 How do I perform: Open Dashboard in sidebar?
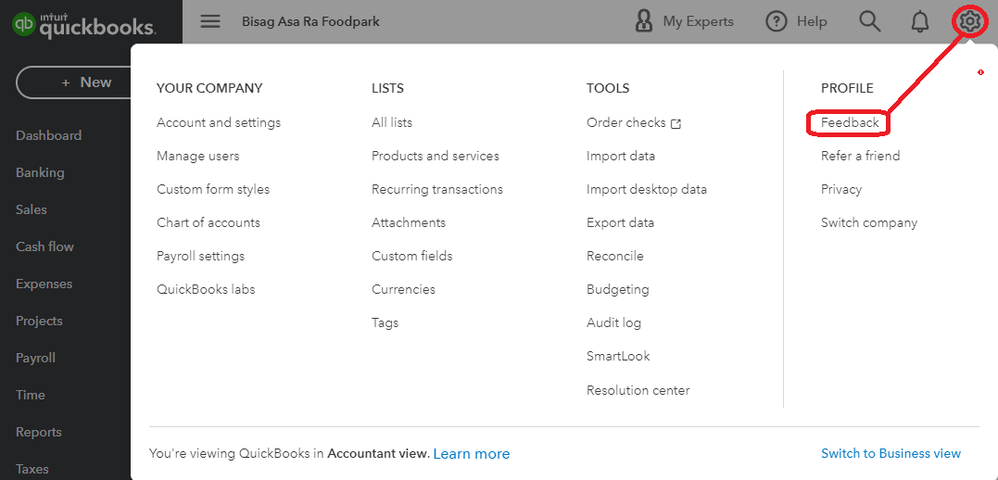point(48,136)
